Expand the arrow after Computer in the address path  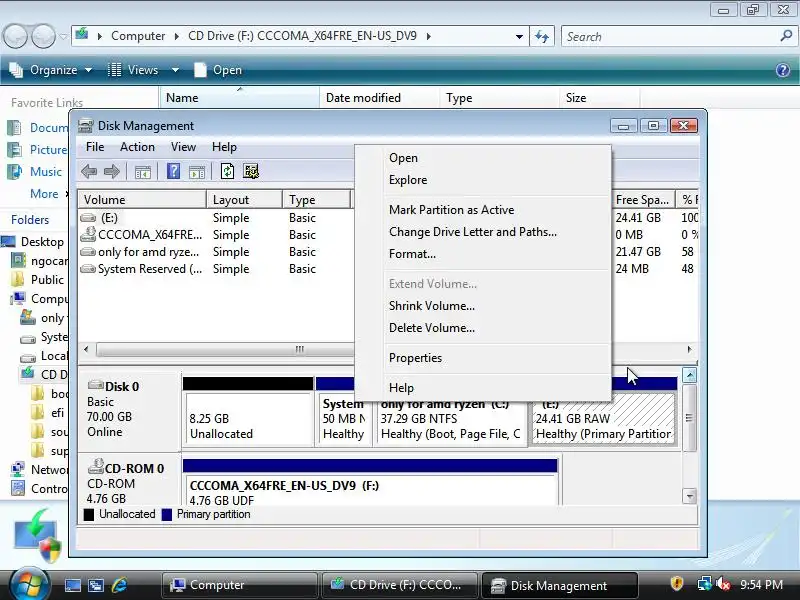177,36
